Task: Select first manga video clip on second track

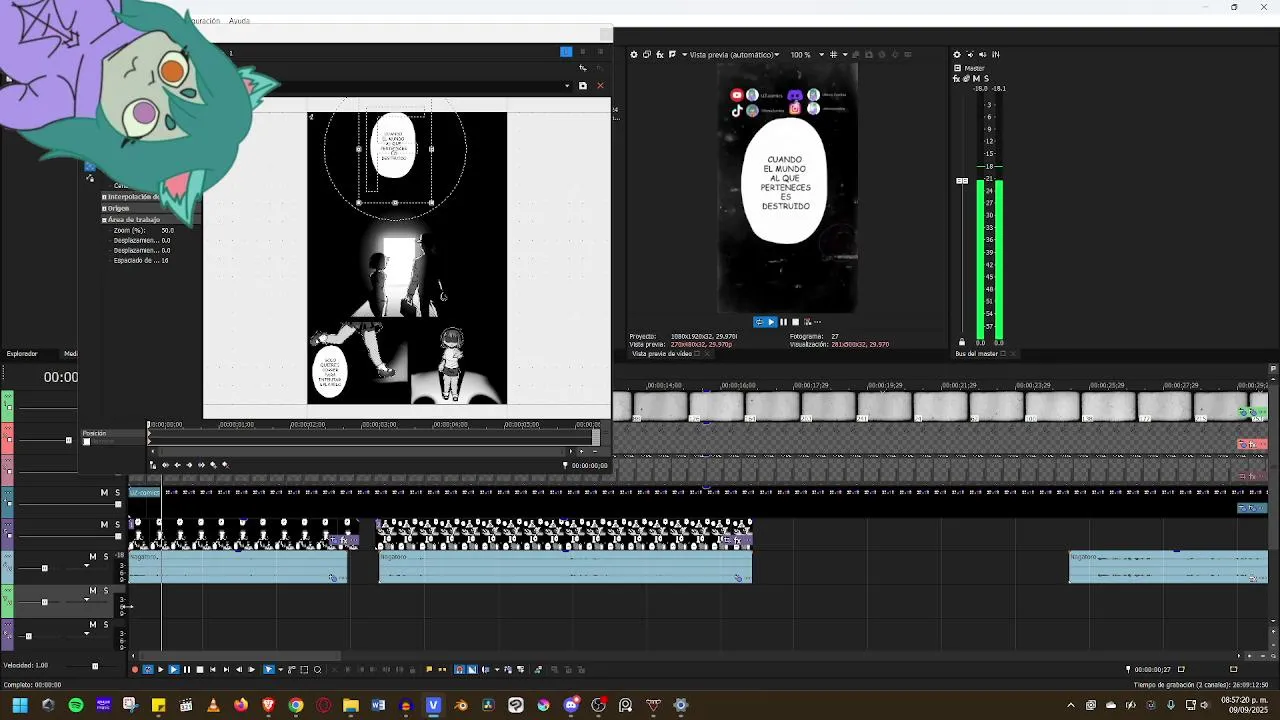Action: point(244,534)
